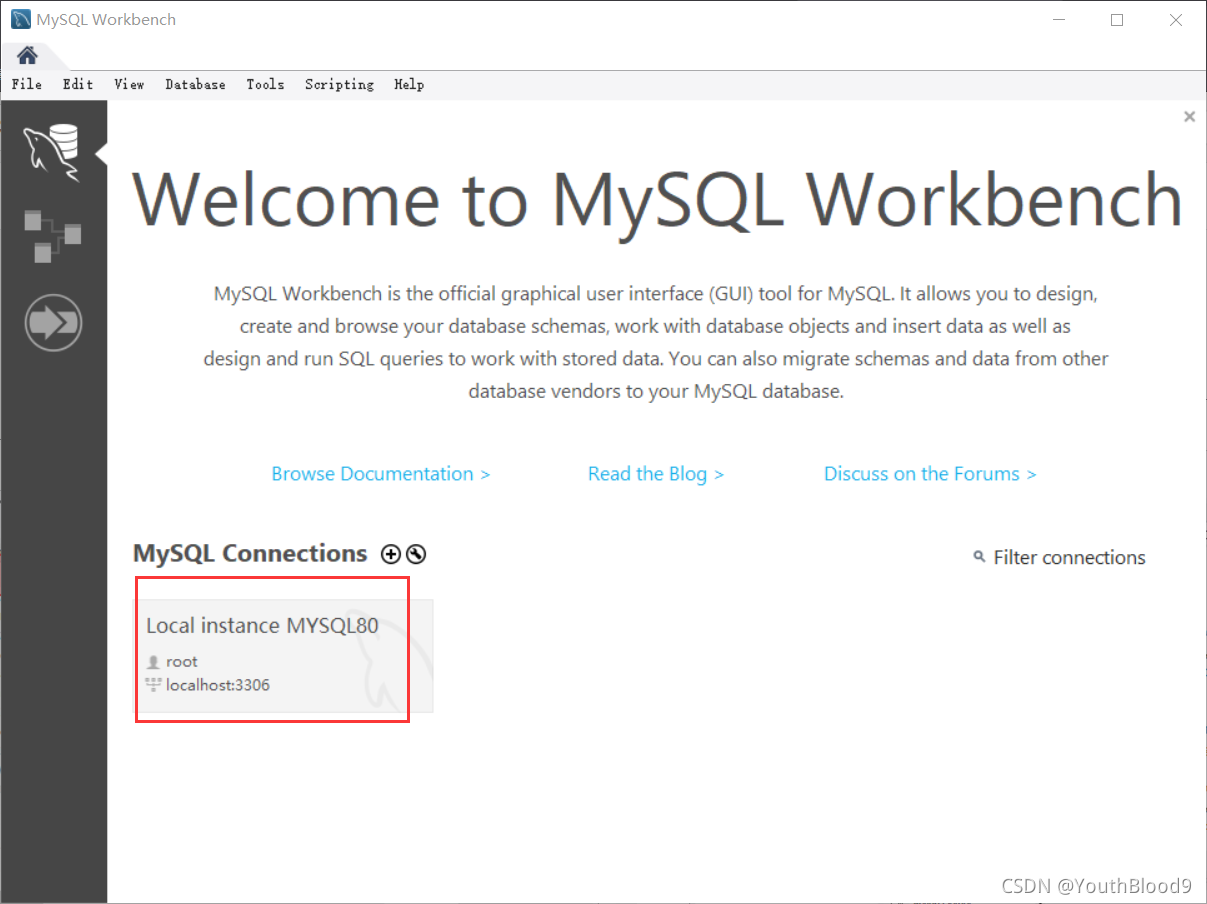Close the MySQL Workbench window
Image resolution: width=1207 pixels, height=904 pixels.
click(x=1175, y=20)
